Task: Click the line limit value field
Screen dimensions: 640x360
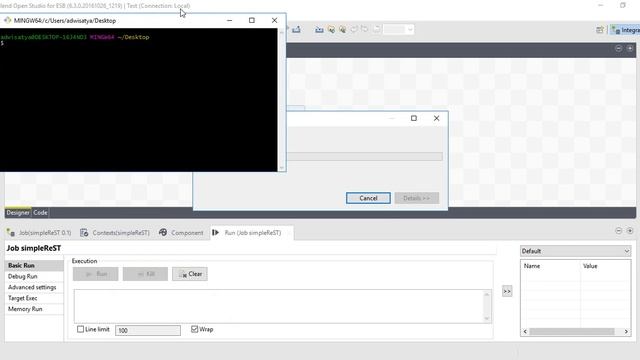Action: 148,330
